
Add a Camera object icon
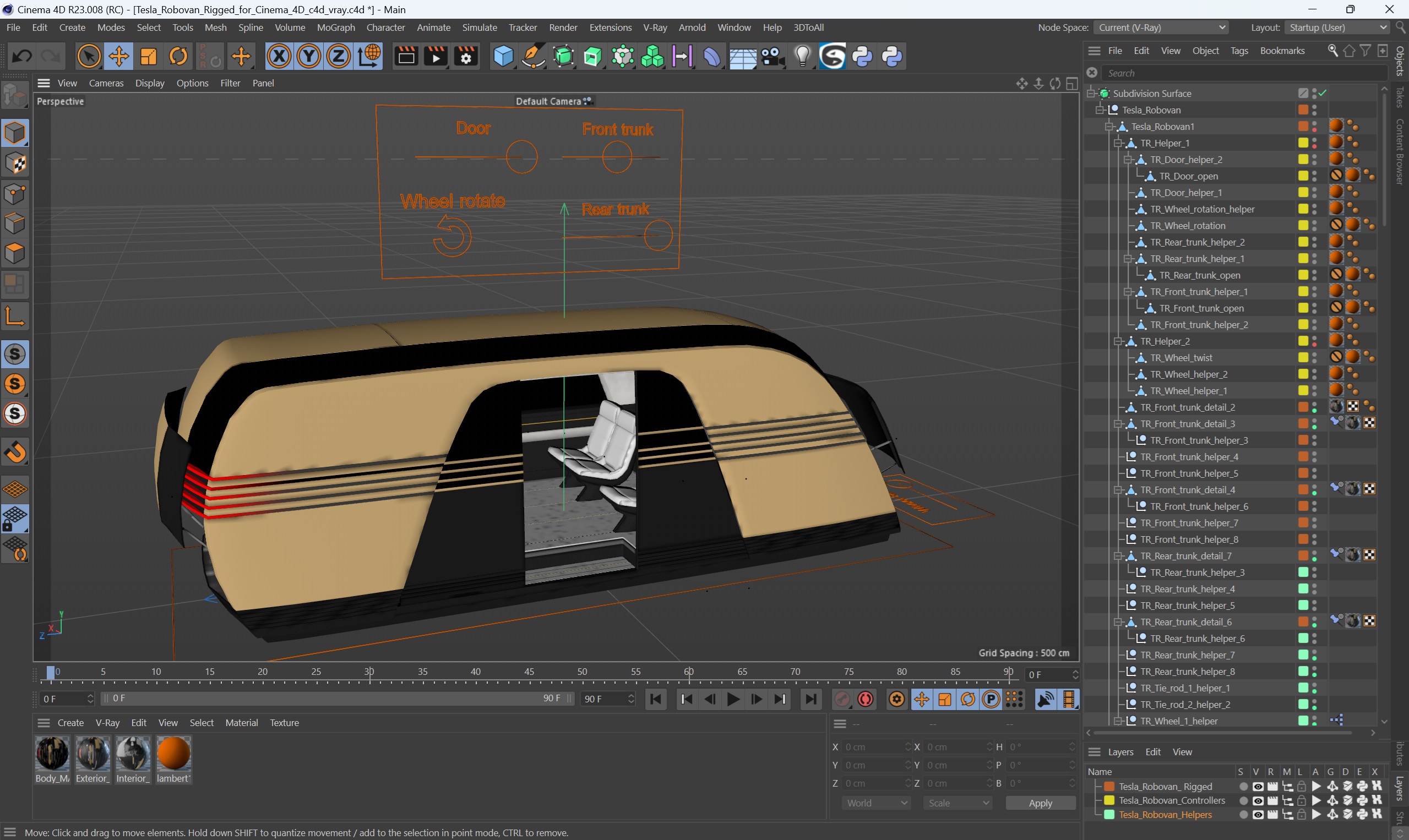[772, 56]
